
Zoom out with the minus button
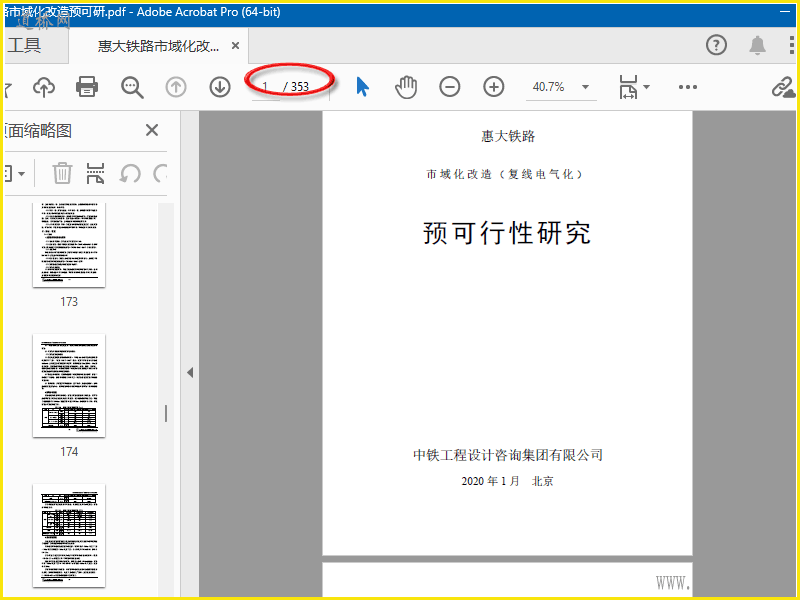tap(449, 87)
